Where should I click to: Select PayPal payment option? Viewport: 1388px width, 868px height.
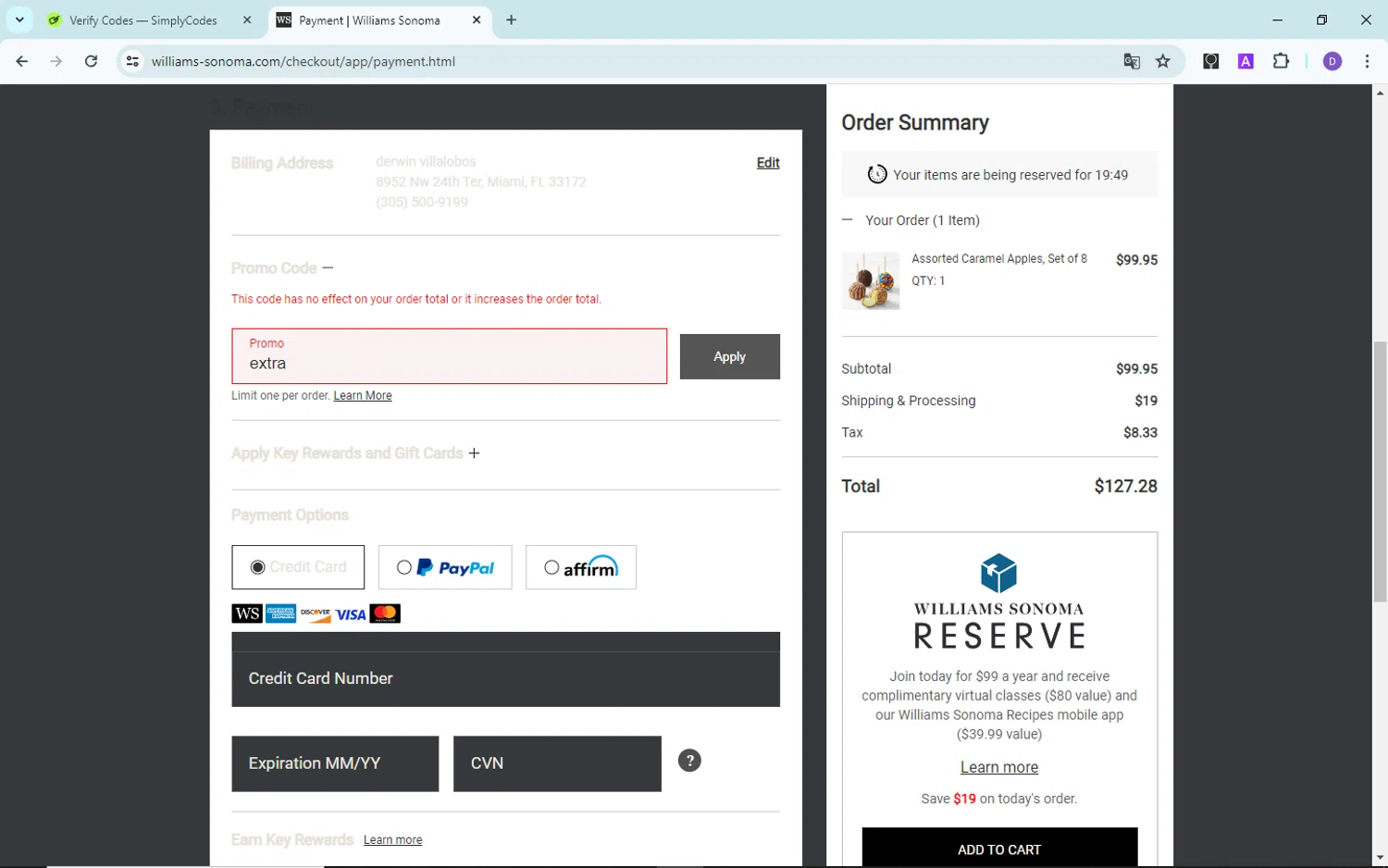445,567
